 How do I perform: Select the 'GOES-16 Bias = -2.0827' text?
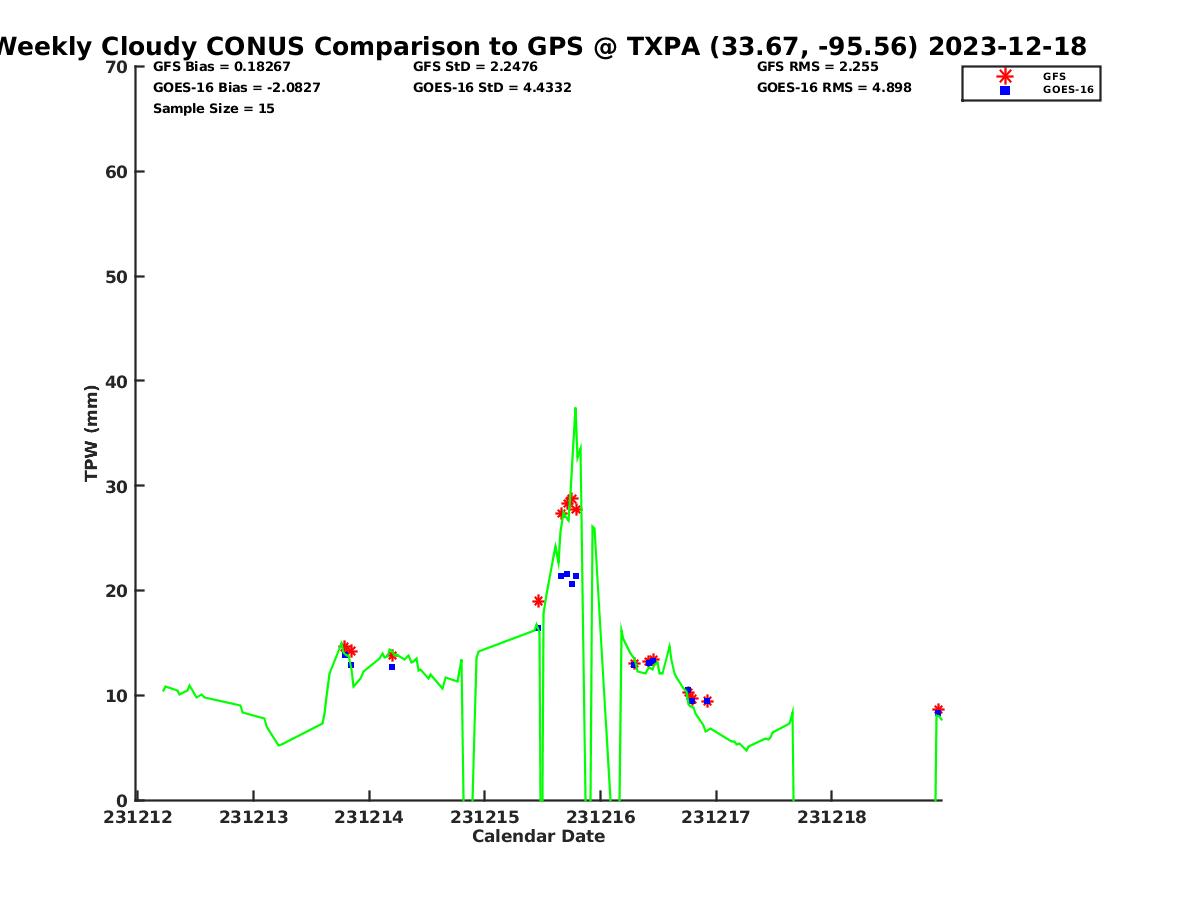[237, 88]
